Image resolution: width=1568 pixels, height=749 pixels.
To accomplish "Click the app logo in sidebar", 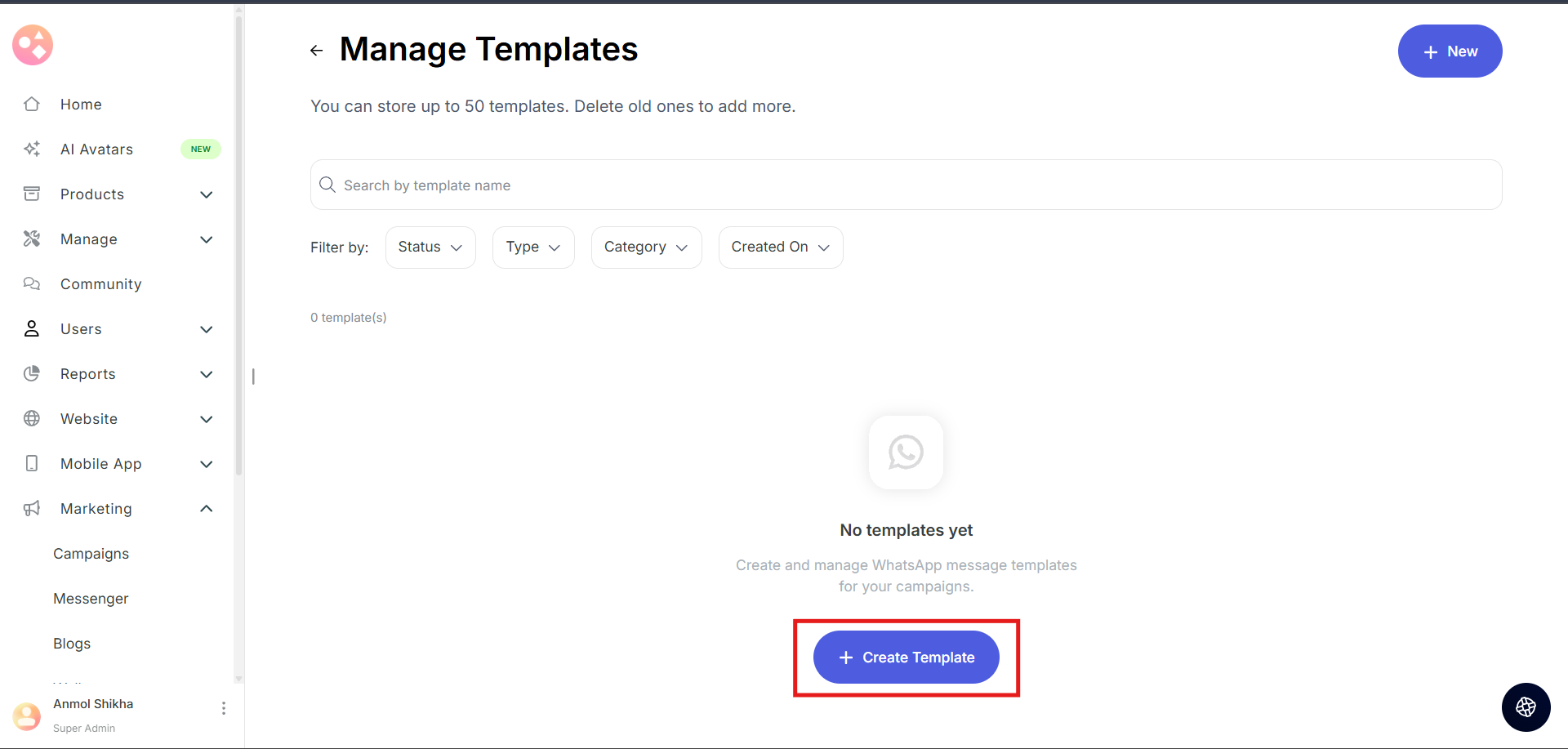I will click(x=33, y=45).
